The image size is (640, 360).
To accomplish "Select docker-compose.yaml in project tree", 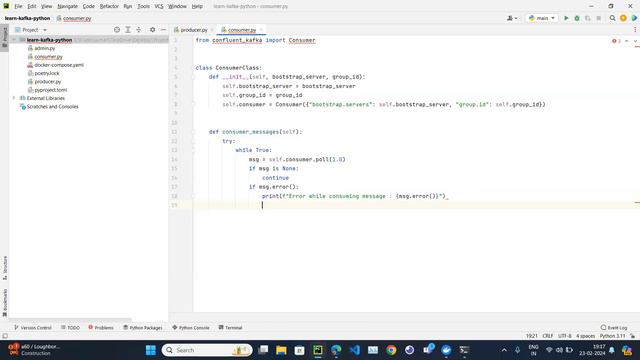I will [59, 65].
